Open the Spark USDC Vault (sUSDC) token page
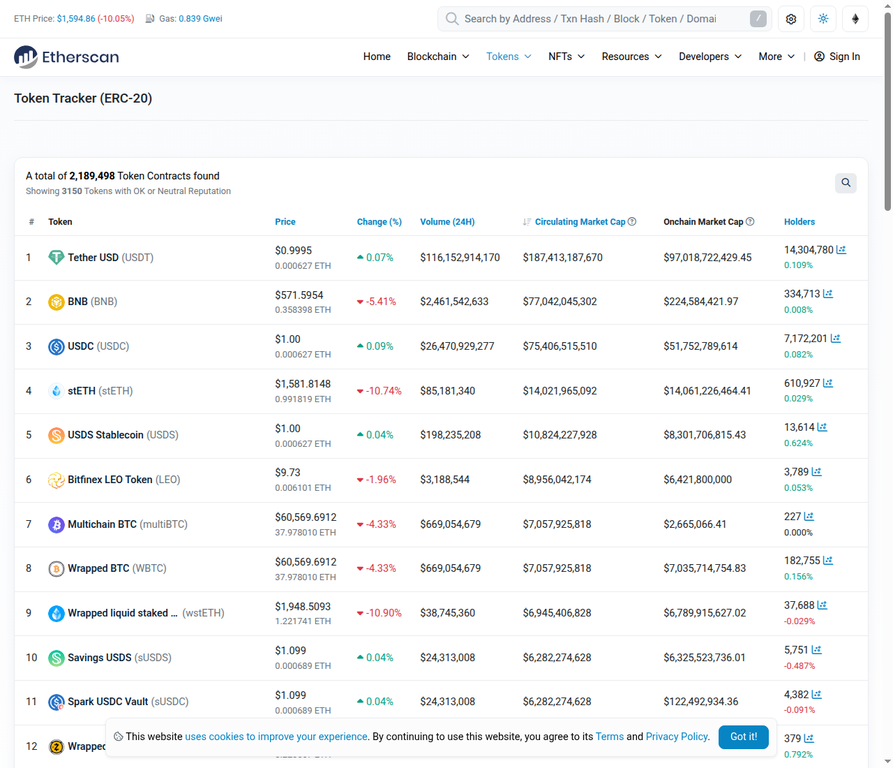The image size is (893, 768). (x=128, y=702)
